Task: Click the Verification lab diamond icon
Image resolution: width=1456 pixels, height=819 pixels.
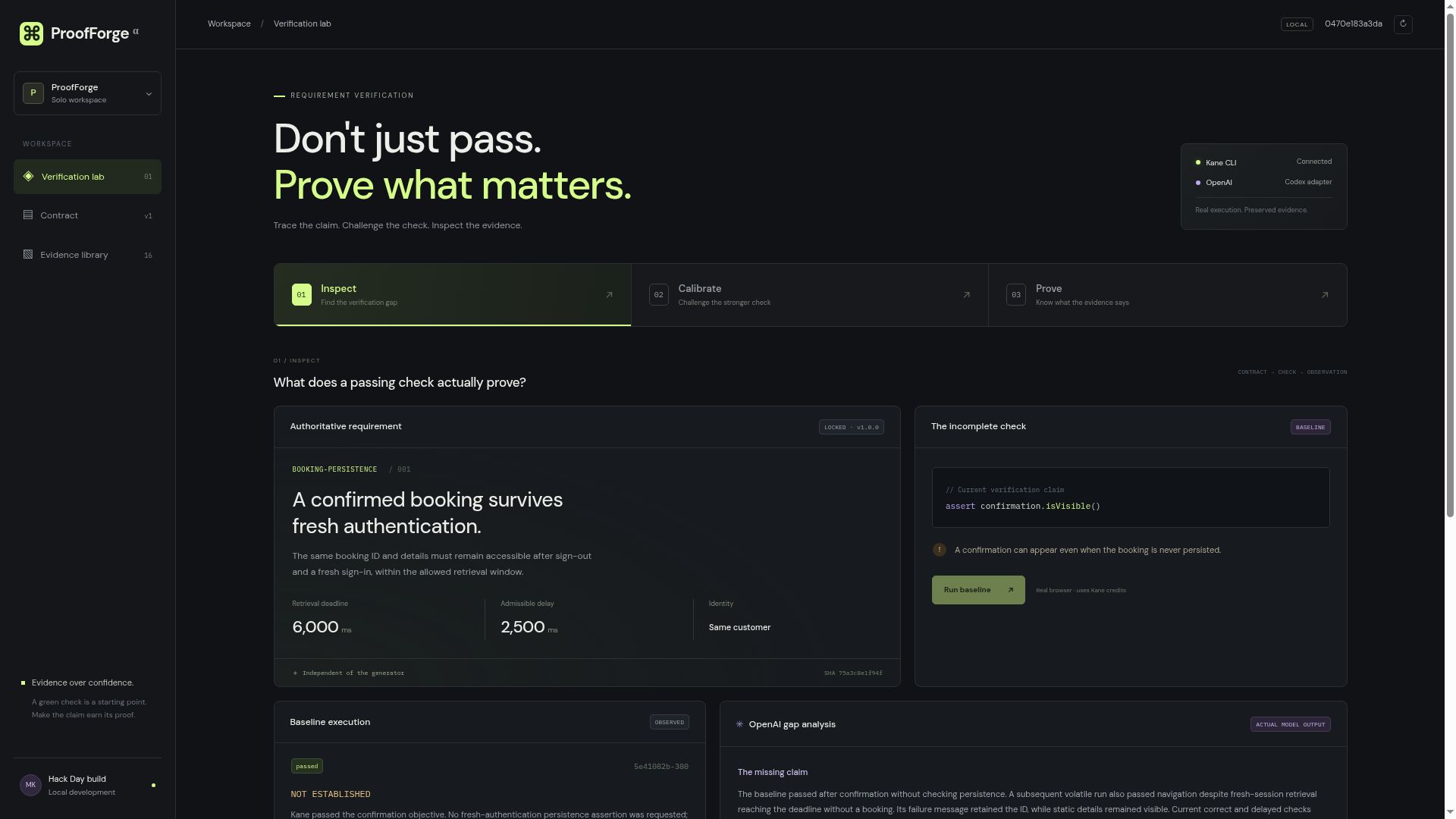Action: tap(28, 177)
